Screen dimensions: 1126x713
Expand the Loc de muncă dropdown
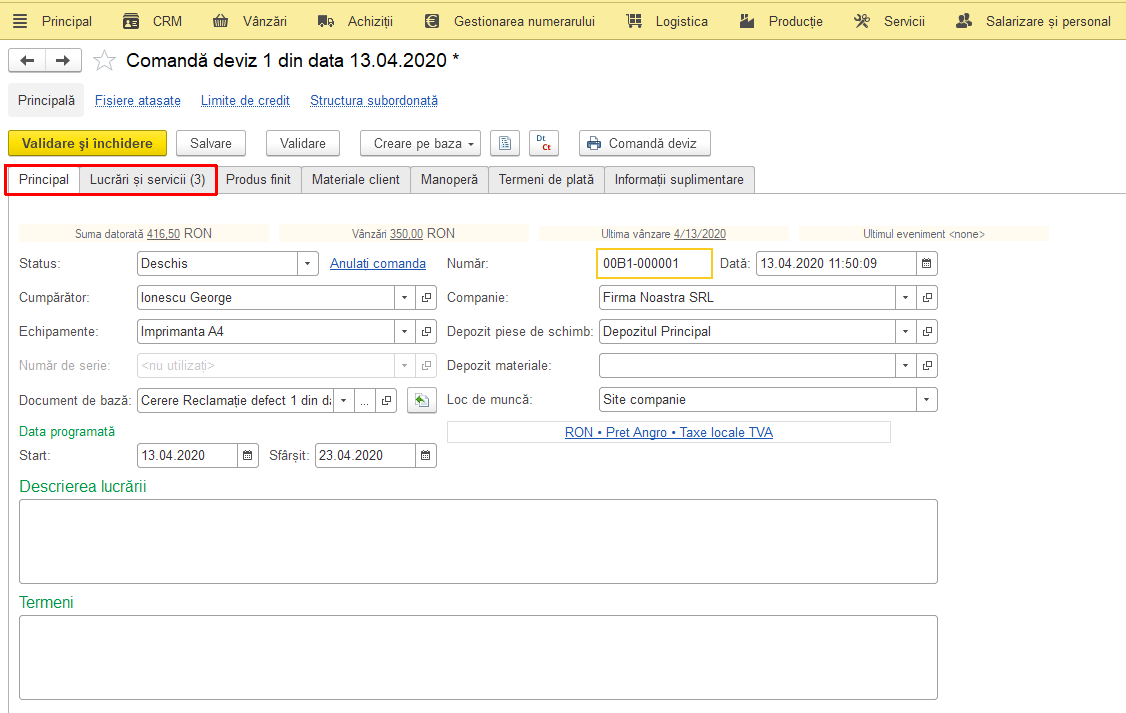click(x=926, y=399)
